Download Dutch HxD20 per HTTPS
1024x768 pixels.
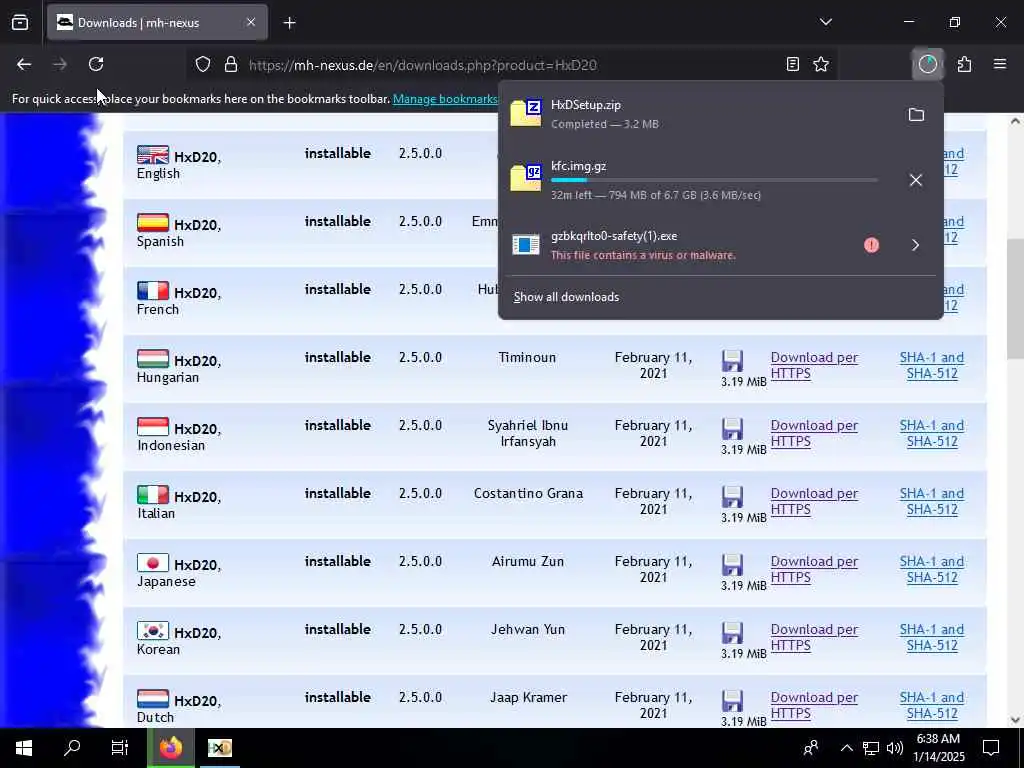point(814,705)
